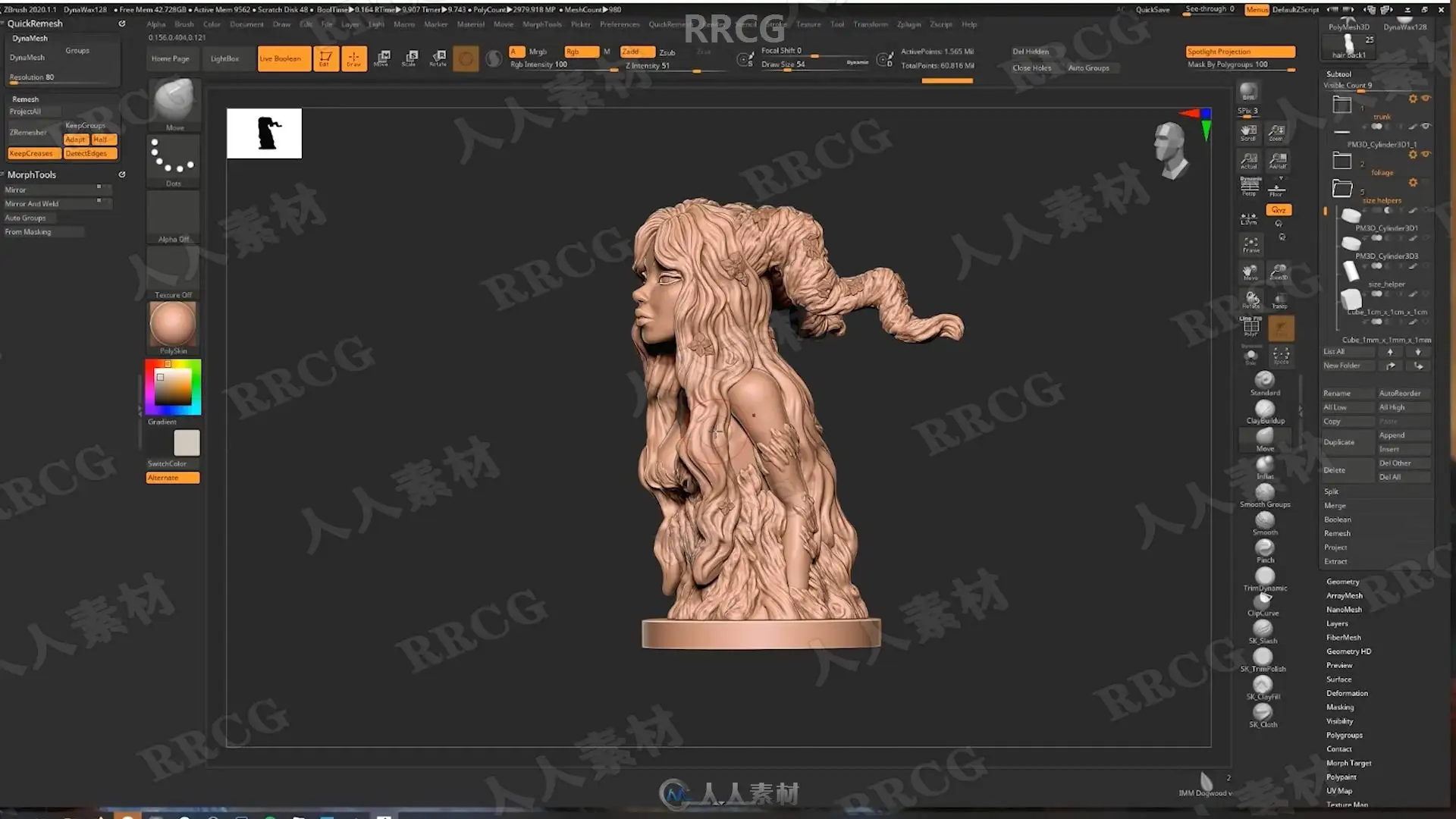Select the ClayBuildup brush

coord(1264,411)
